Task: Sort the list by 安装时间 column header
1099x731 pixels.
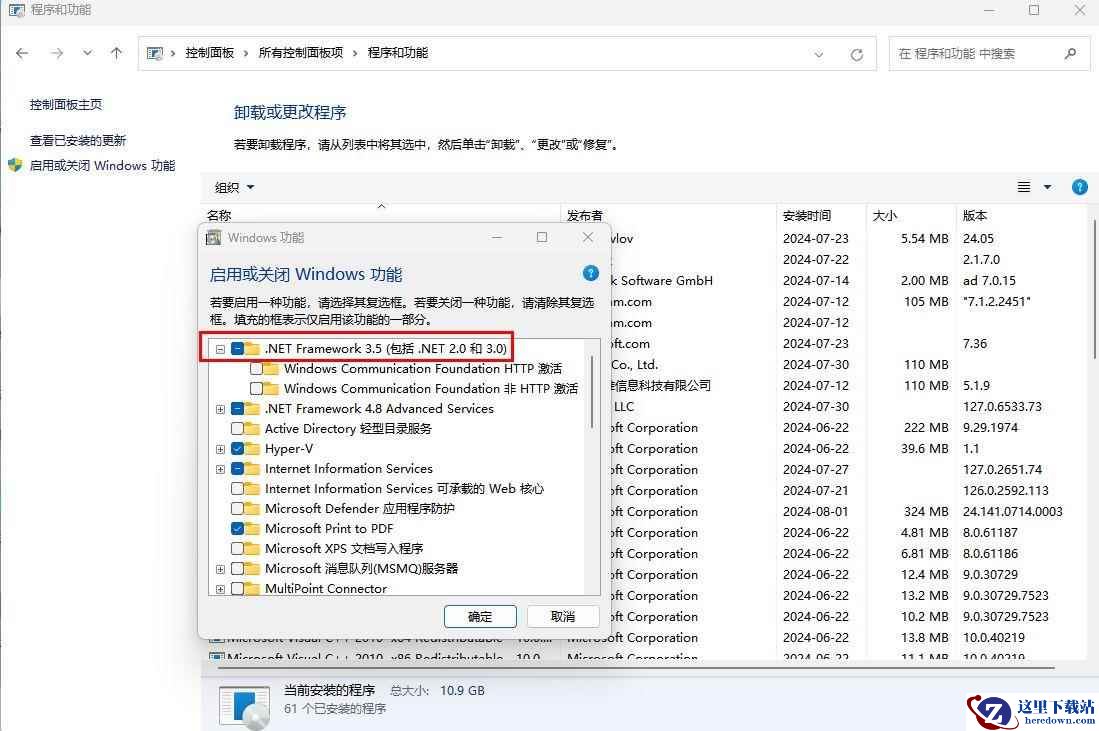Action: [807, 215]
